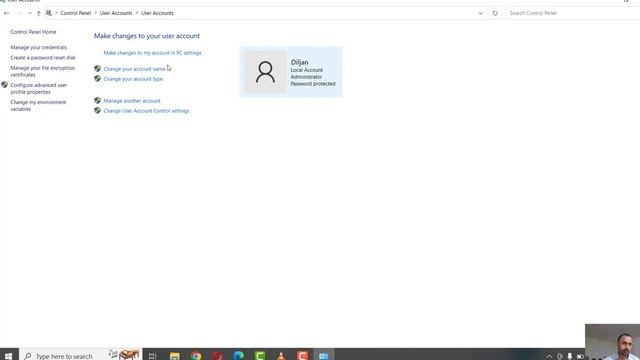Image resolution: width=640 pixels, height=360 pixels.
Task: Select first User Accounts breadcrumb
Action: point(116,13)
